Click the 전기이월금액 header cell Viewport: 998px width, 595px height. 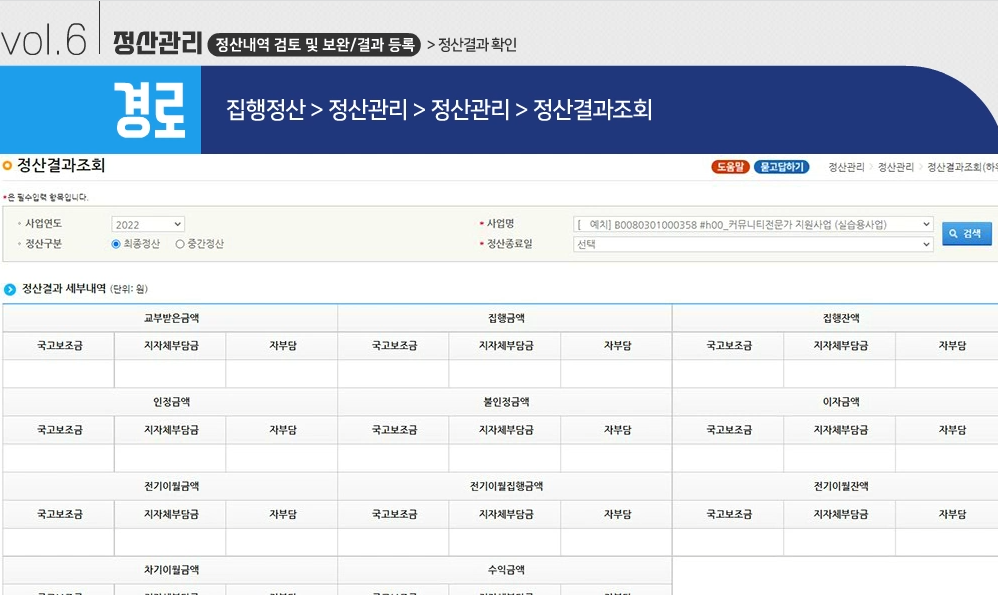pos(171,486)
